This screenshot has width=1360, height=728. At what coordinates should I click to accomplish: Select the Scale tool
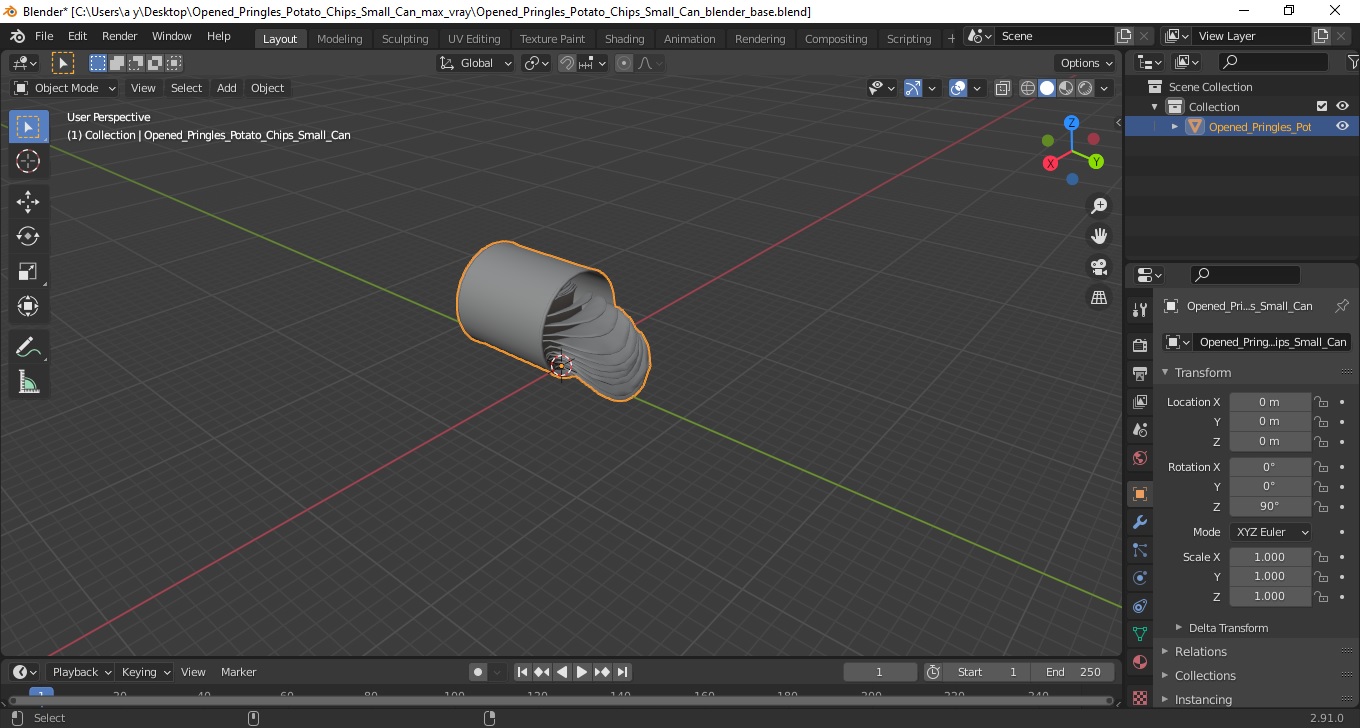(28, 271)
